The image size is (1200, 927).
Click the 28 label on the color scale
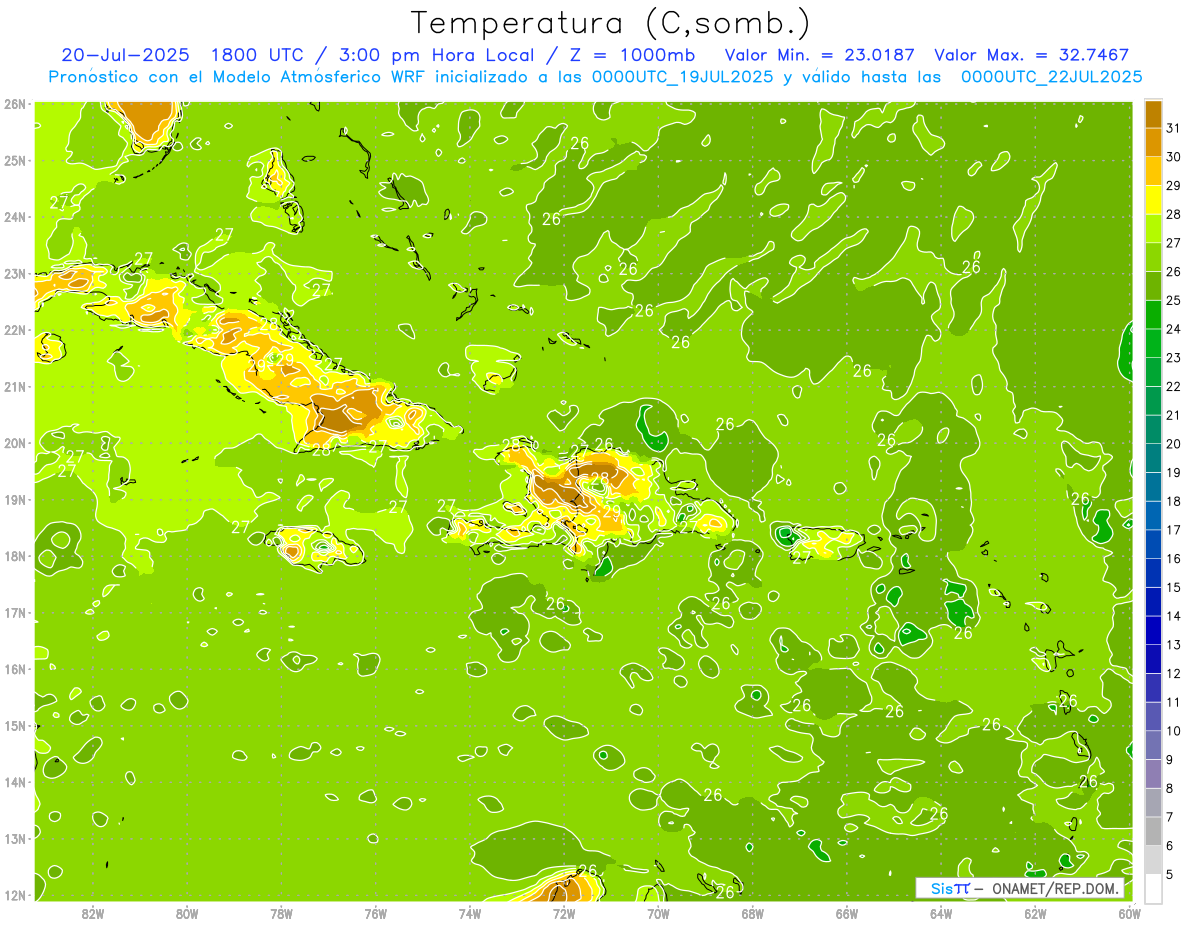tap(1173, 214)
